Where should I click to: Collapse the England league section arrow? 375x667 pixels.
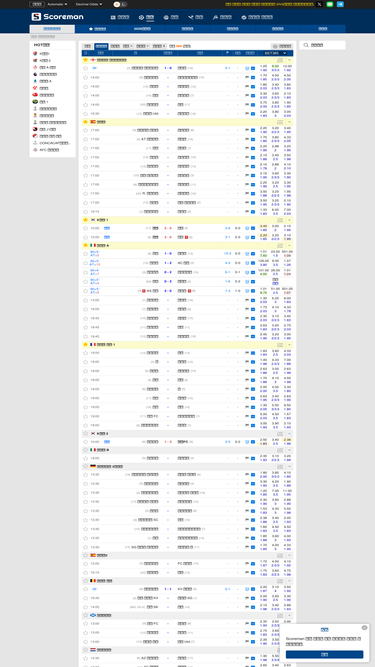pos(289,60)
